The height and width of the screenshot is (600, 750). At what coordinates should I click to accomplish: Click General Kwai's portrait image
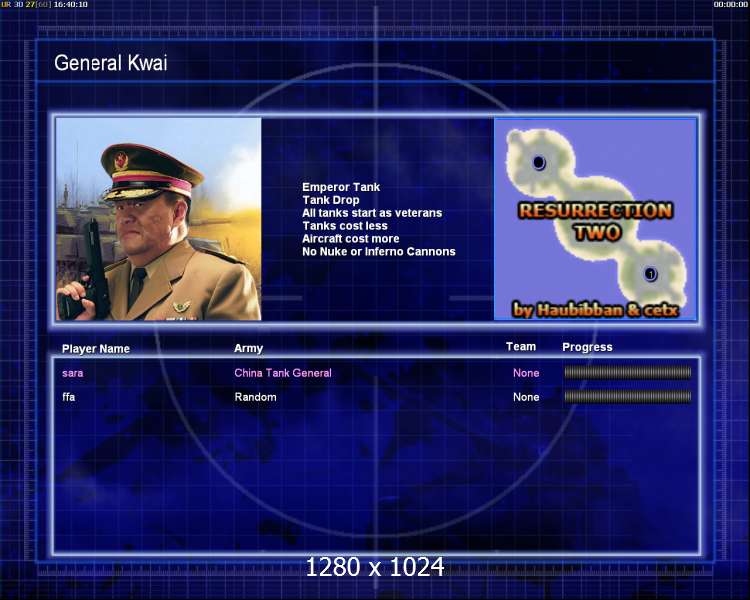point(158,219)
